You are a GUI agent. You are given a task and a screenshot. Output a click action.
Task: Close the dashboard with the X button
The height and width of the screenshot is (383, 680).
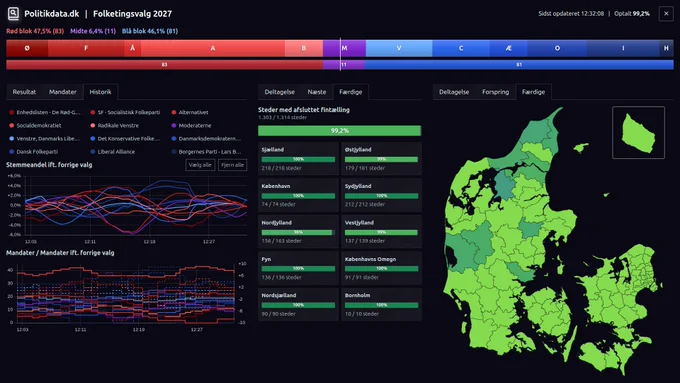click(x=666, y=13)
